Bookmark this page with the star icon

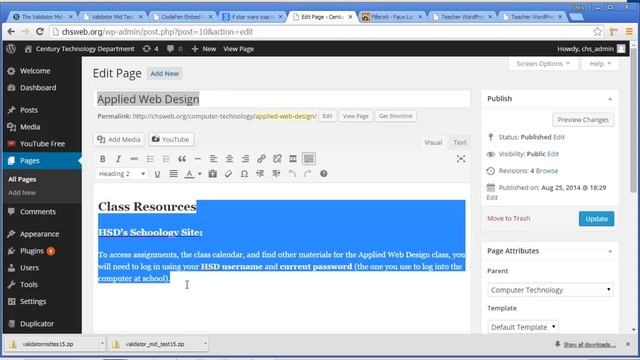click(597, 32)
